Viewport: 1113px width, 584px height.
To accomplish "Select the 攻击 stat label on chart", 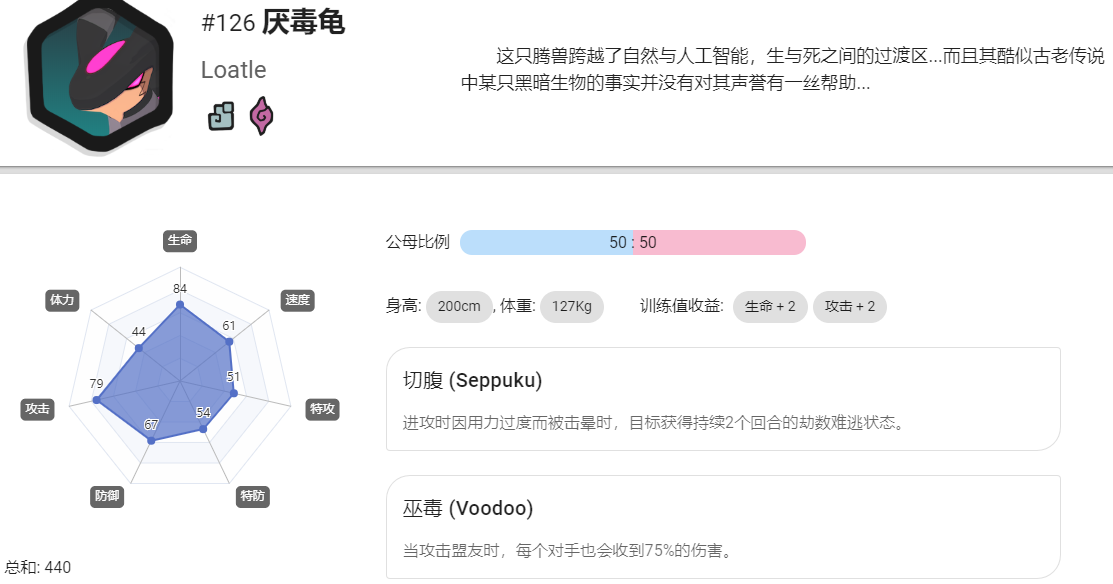I will [37, 409].
